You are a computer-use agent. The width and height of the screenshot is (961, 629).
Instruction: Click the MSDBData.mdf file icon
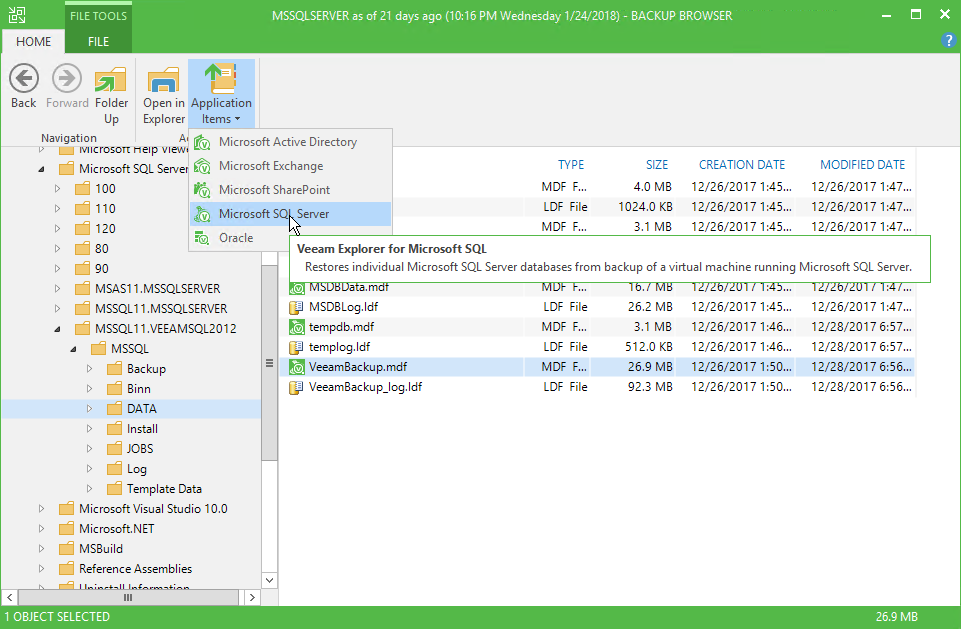tap(297, 288)
